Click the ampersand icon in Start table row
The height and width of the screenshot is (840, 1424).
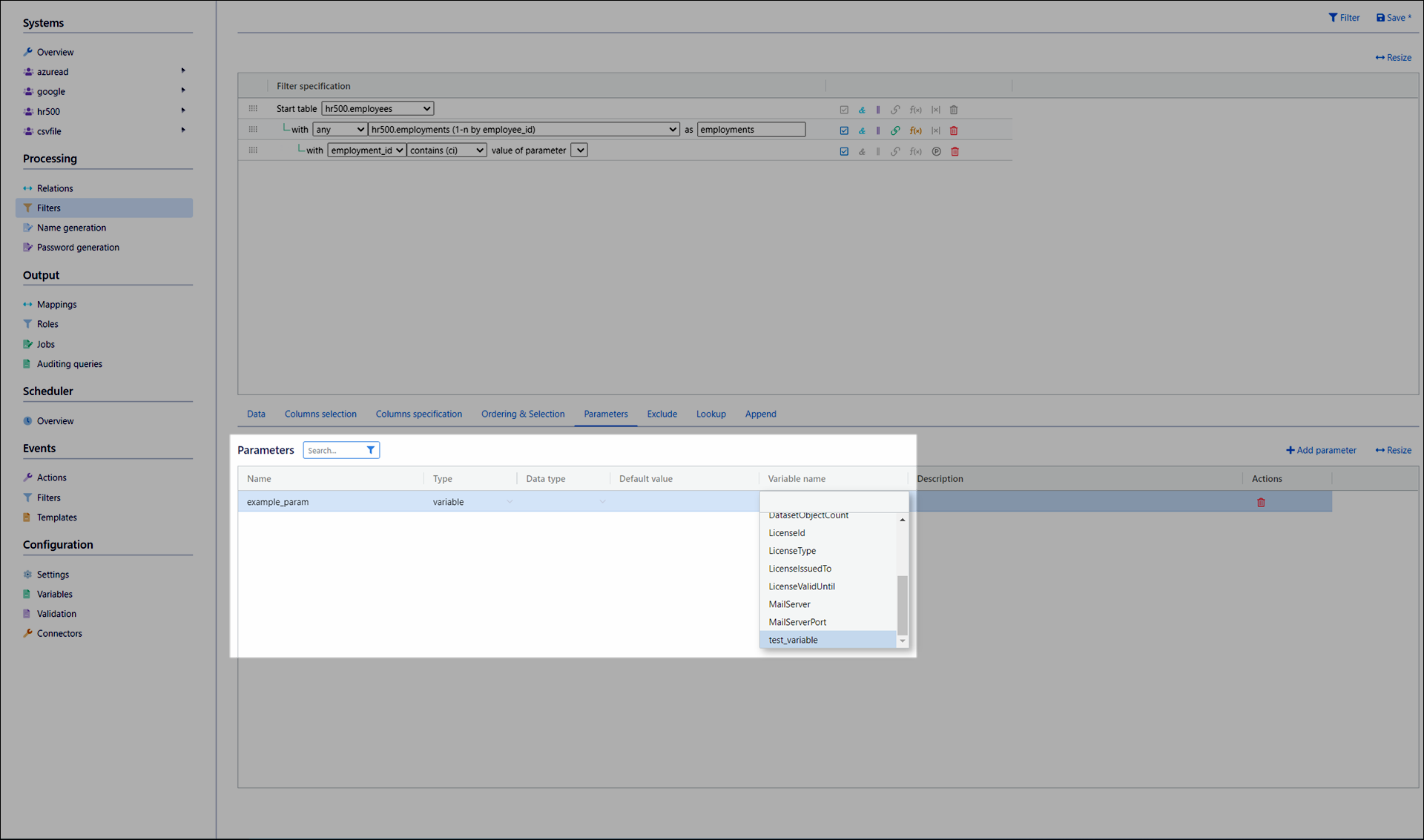tap(862, 110)
